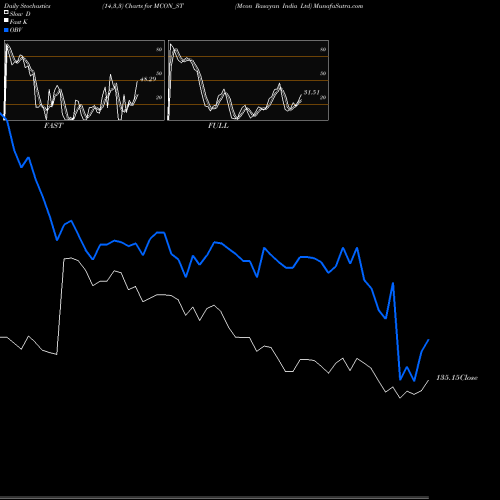Click the 'Fast K' legend label
500x500 pixels.
point(19,22)
